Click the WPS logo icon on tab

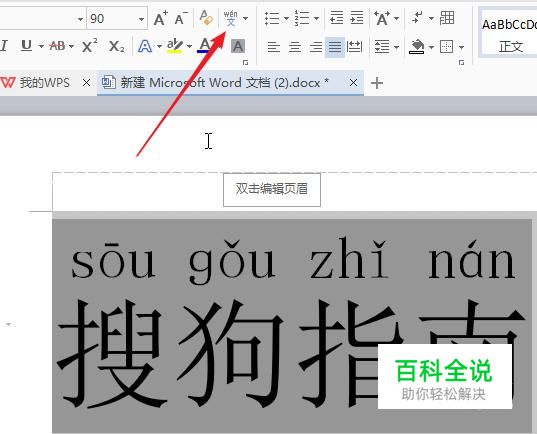[8, 82]
